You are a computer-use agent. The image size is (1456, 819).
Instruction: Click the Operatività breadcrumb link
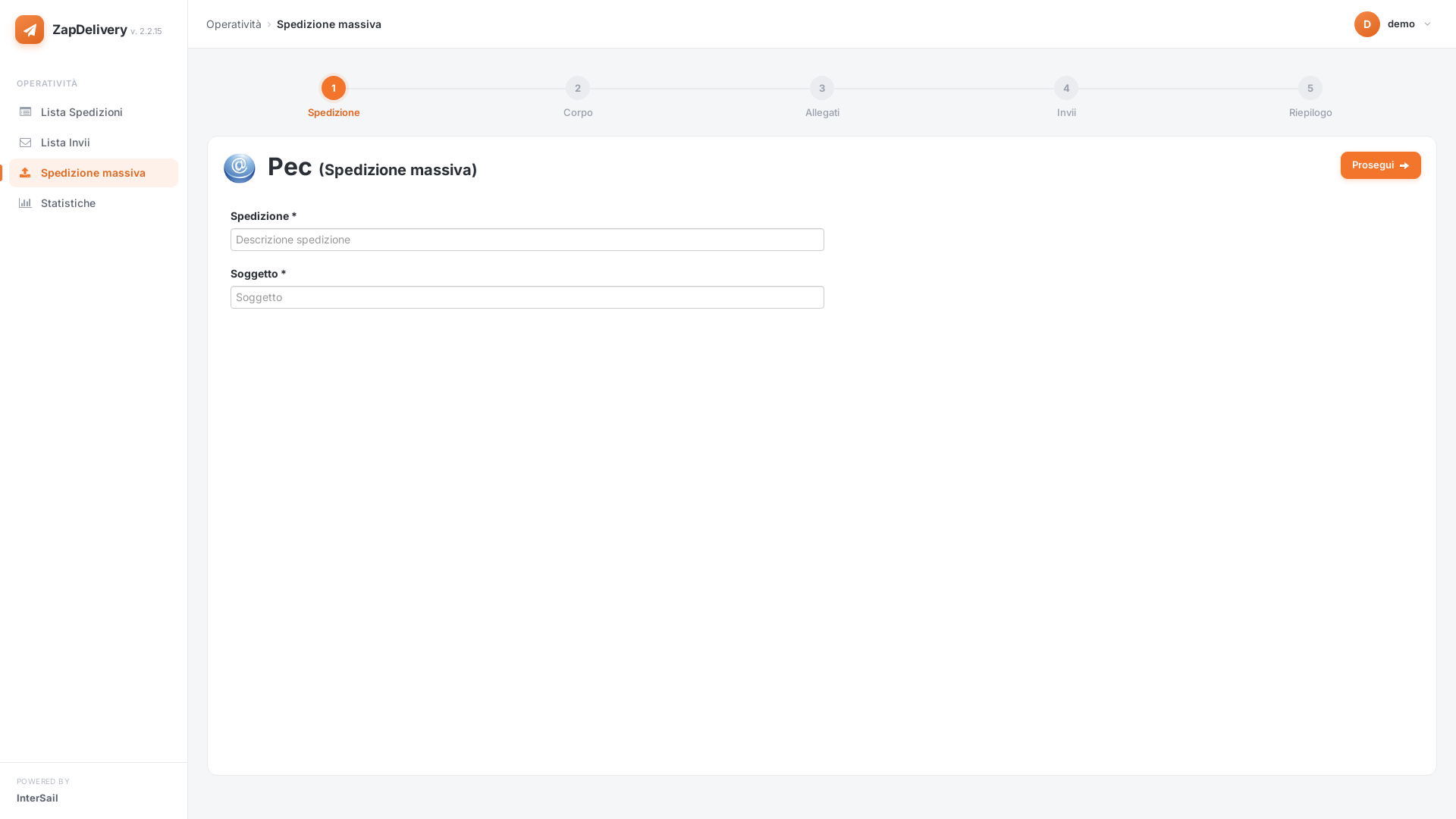(234, 24)
